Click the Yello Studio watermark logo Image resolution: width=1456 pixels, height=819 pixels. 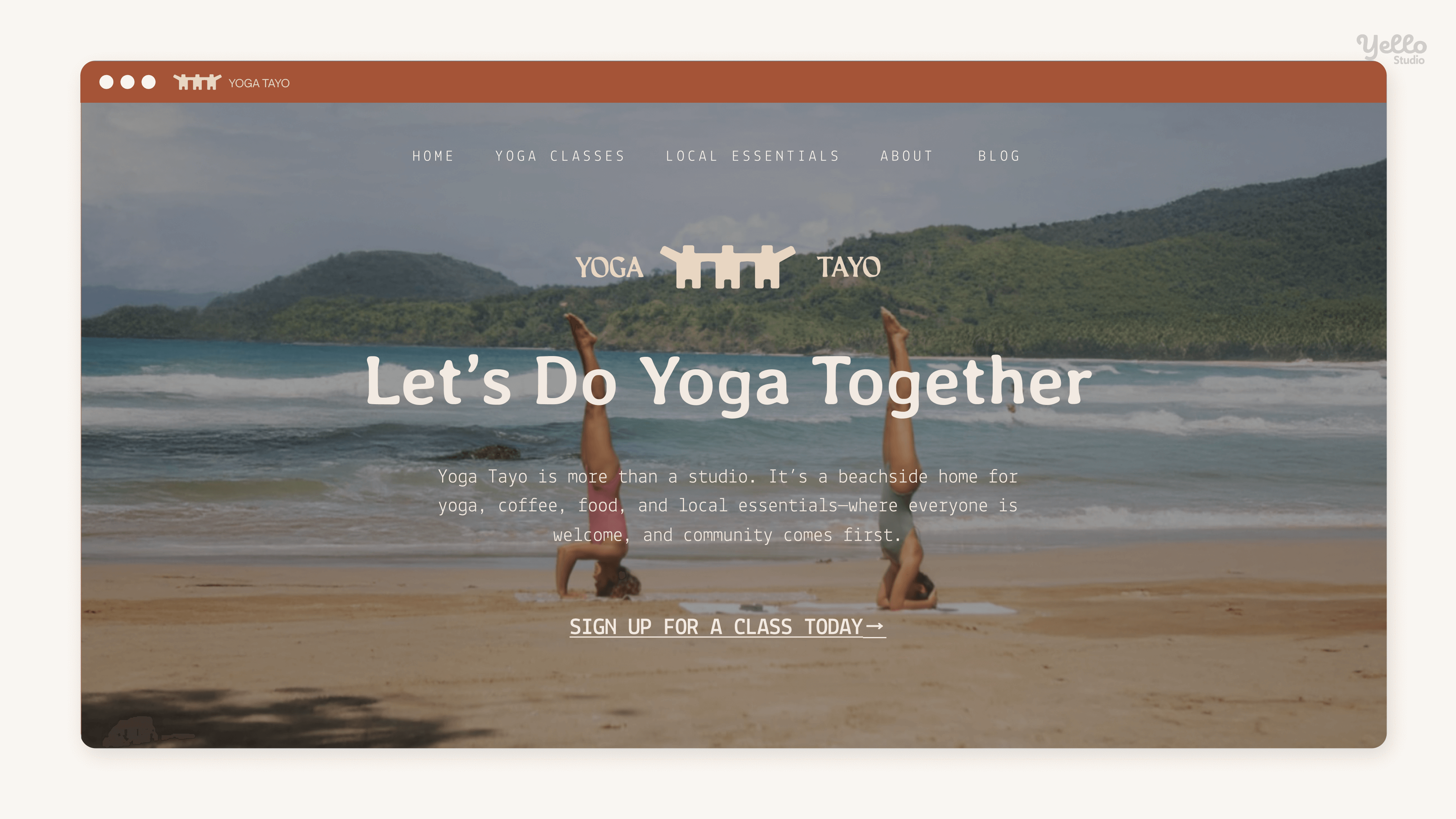pyautogui.click(x=1391, y=49)
